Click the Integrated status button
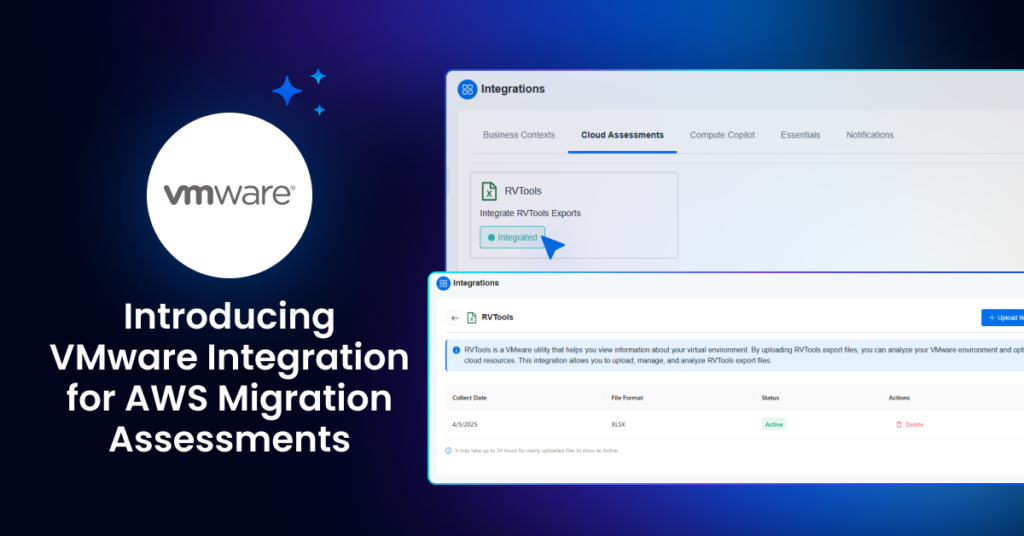Screen dimensions: 1024x536 [x=513, y=238]
